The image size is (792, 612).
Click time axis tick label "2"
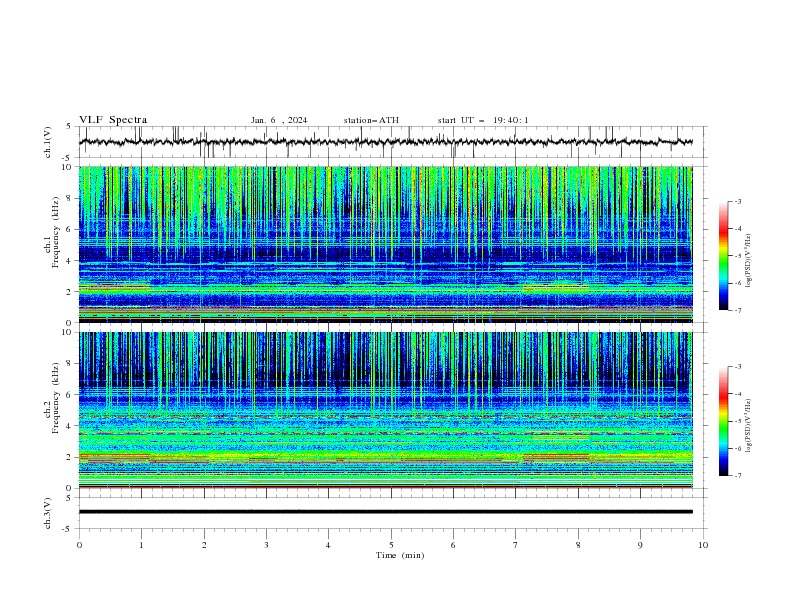(x=204, y=545)
